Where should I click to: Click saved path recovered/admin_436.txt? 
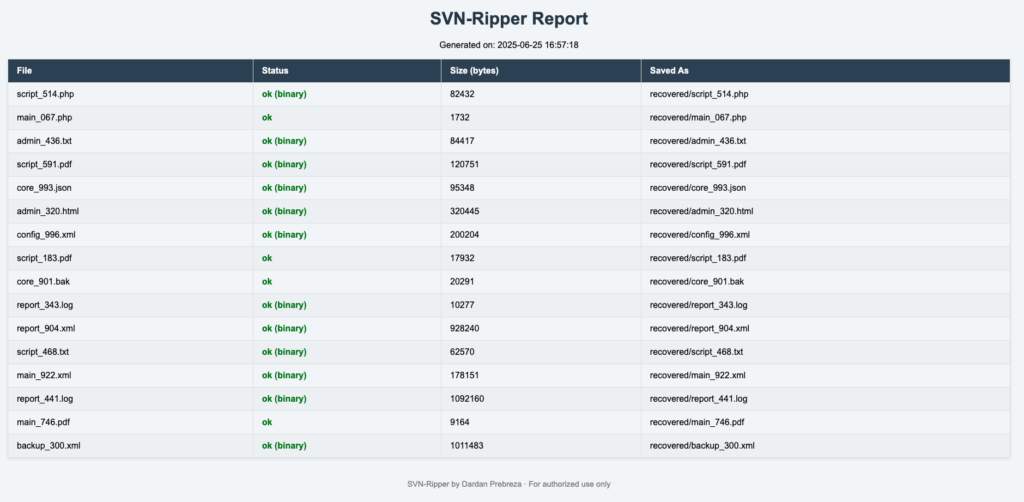pos(697,141)
